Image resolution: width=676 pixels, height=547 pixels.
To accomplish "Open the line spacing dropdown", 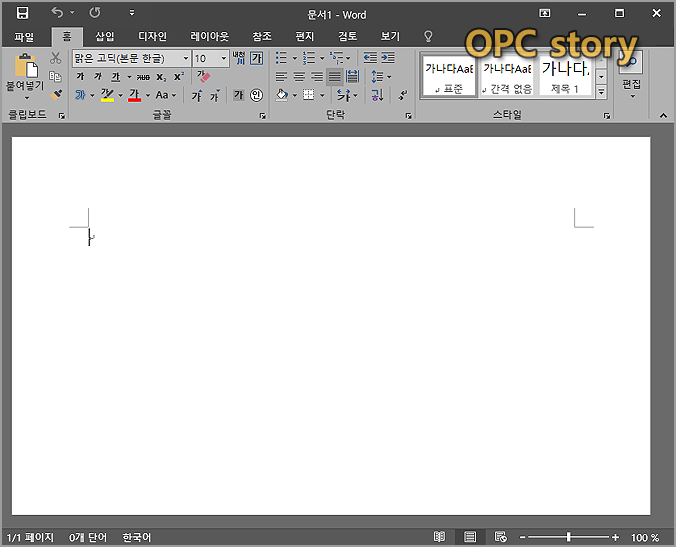I will click(381, 77).
